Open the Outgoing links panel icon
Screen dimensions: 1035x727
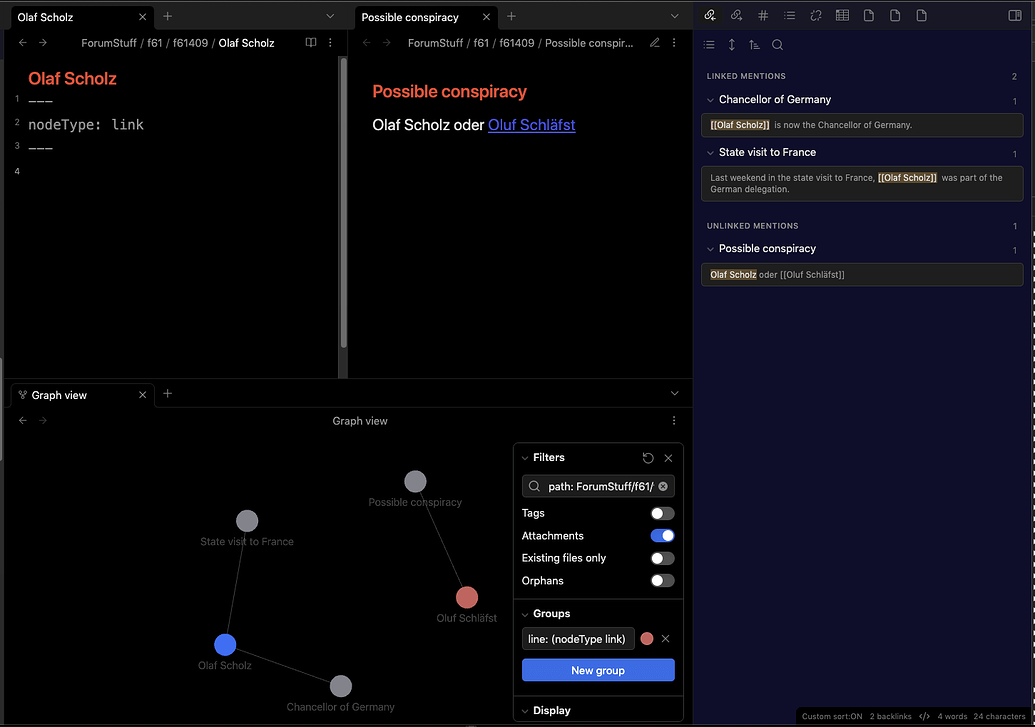click(736, 16)
